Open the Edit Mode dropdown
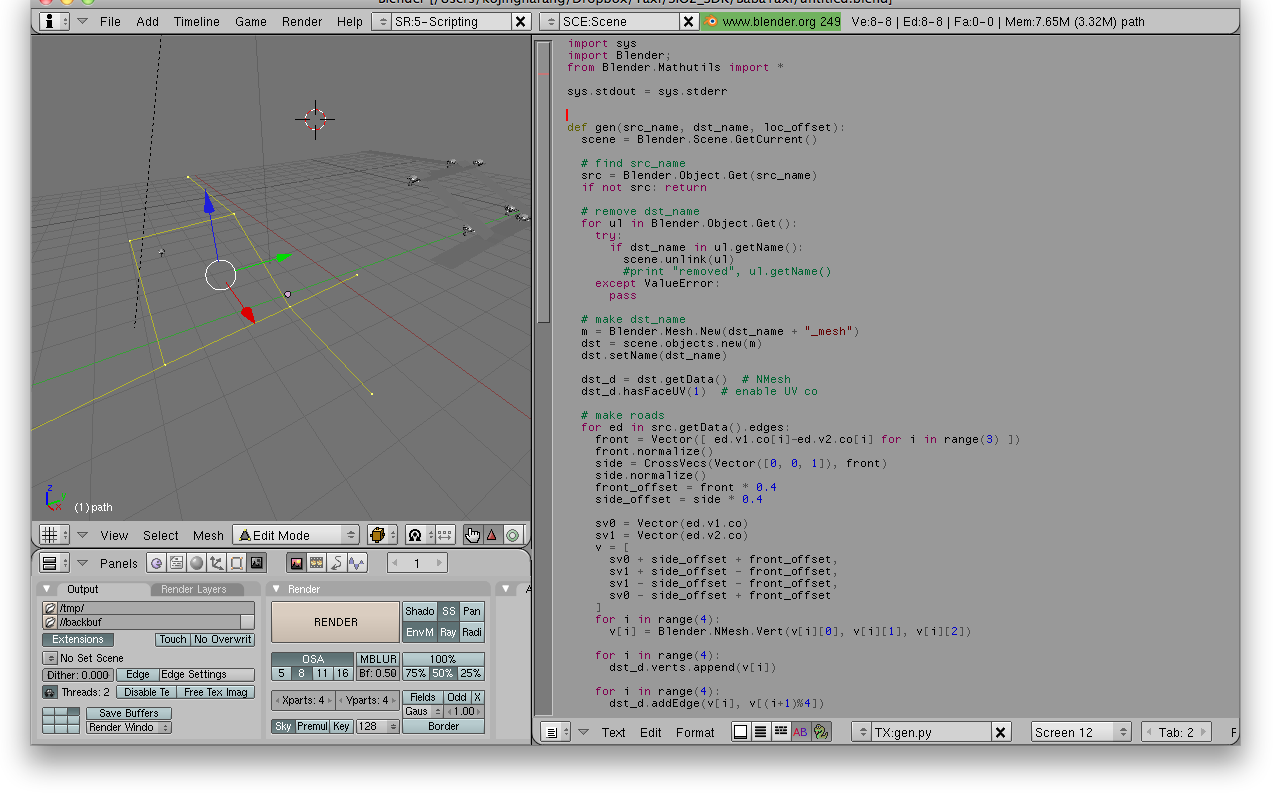Screen dimensions: 1280x800 (295, 535)
